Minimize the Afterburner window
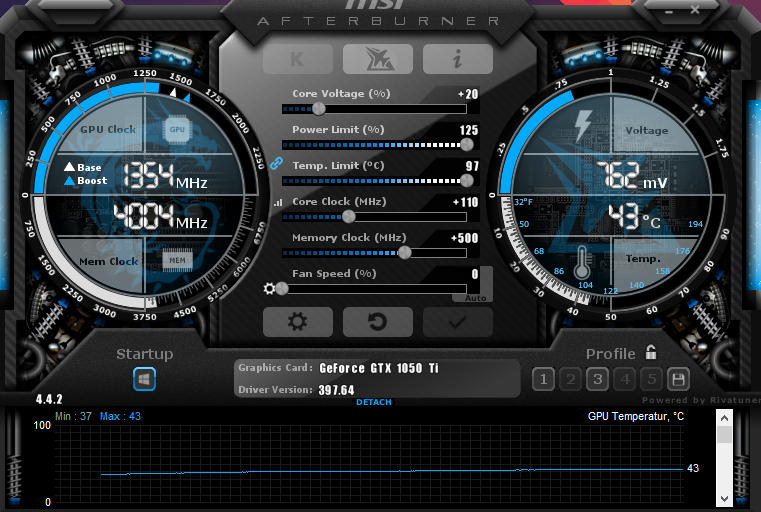Screen dimensions: 761x512 pos(669,11)
